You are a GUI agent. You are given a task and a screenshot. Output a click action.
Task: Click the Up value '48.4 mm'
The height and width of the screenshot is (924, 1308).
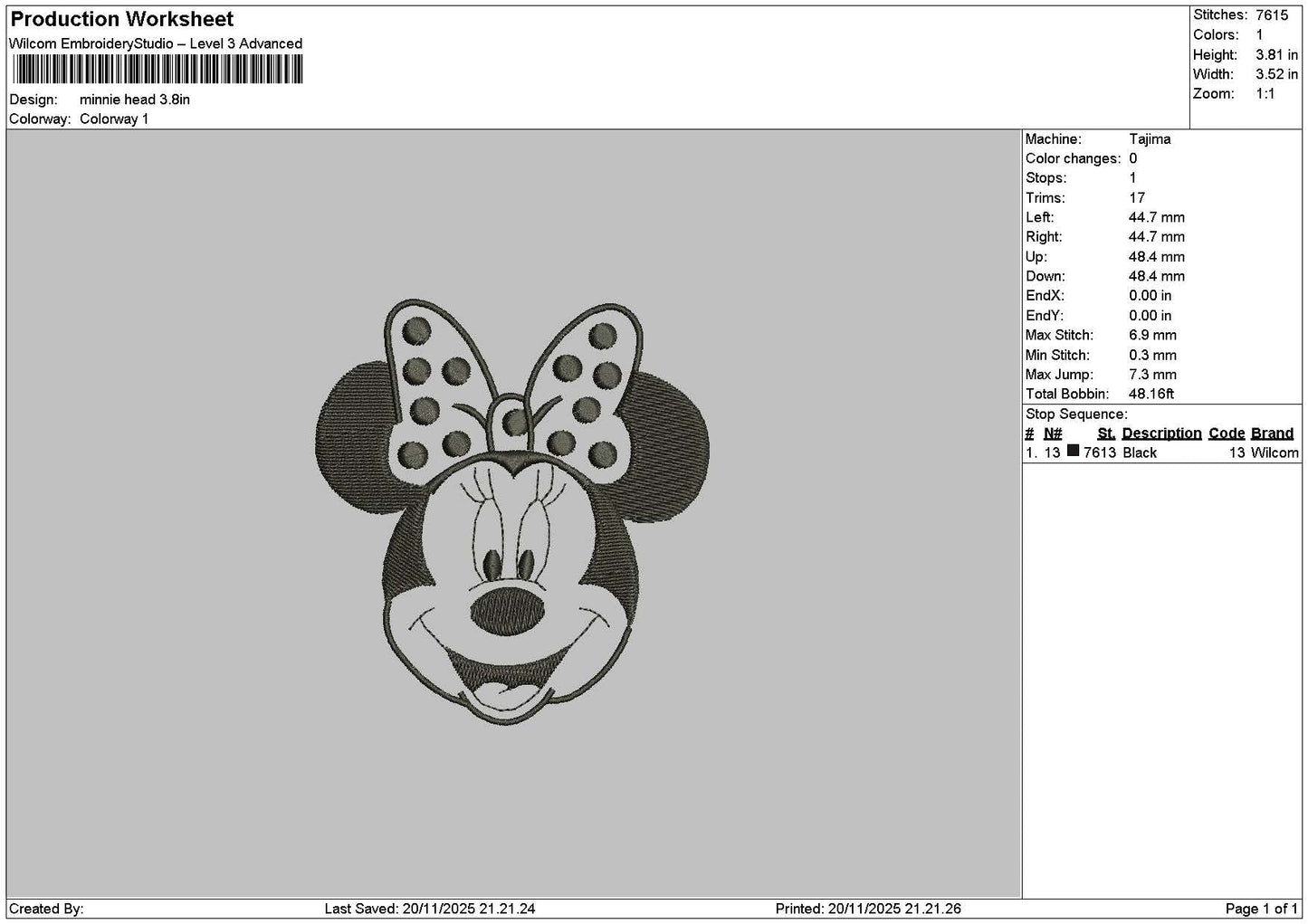click(x=1157, y=256)
